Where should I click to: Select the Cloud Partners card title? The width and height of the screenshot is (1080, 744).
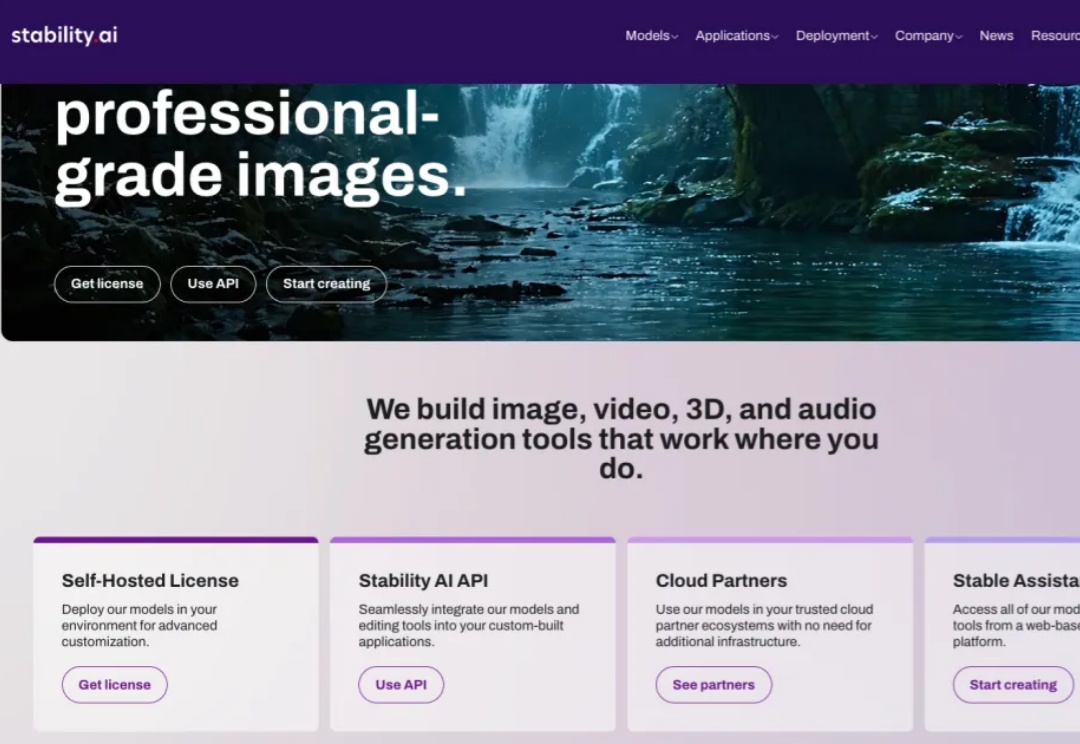[721, 581]
